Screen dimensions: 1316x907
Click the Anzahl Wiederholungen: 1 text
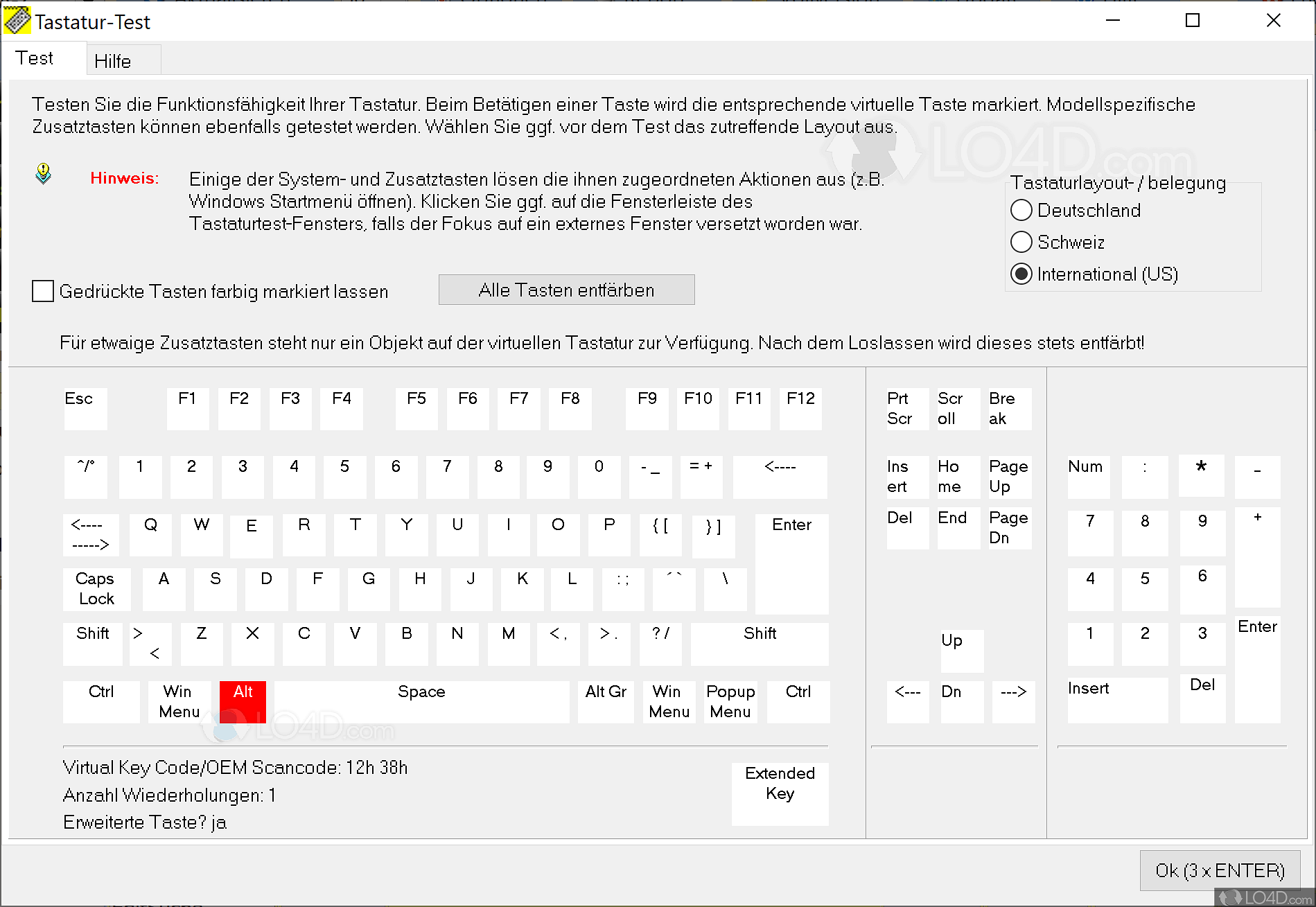(x=170, y=795)
